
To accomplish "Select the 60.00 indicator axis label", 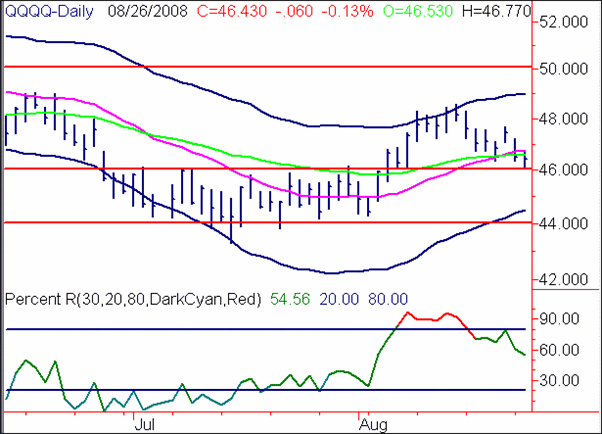I will (559, 350).
